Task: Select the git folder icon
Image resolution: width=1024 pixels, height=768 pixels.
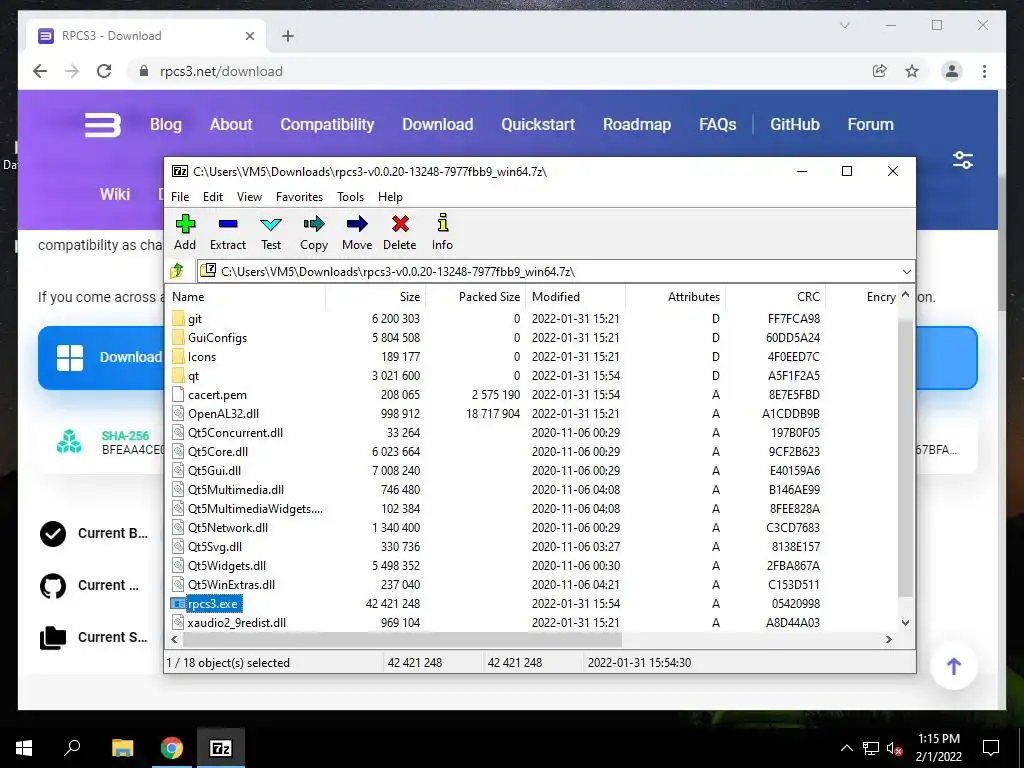Action: tap(178, 319)
